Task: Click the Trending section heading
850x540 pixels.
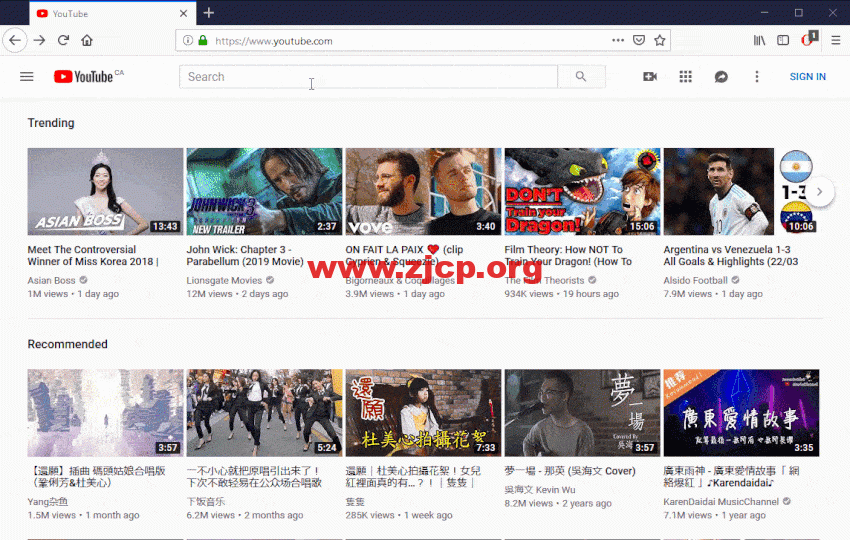Action: 51,123
